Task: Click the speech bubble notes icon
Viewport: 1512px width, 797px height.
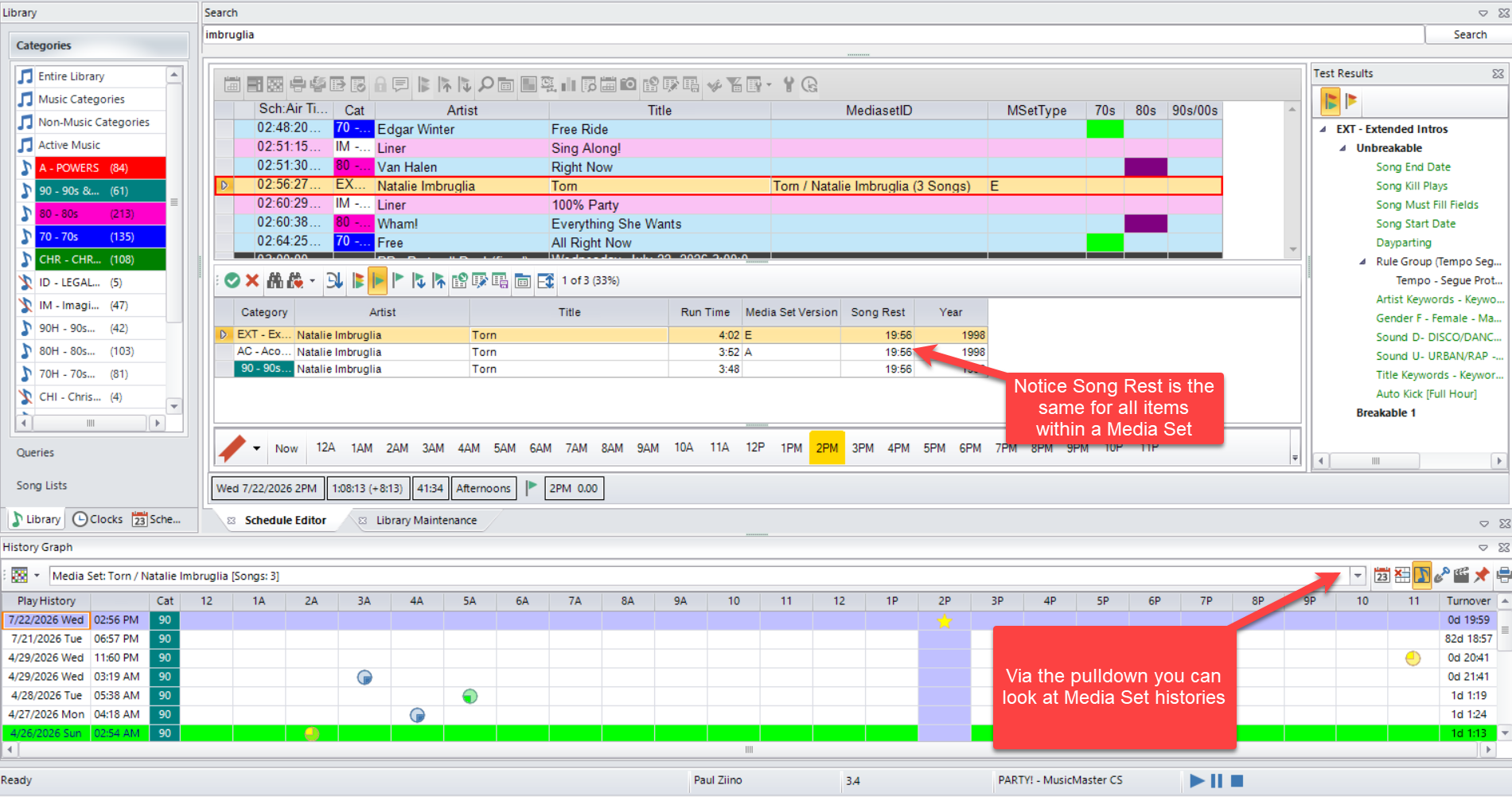Action: [x=400, y=84]
